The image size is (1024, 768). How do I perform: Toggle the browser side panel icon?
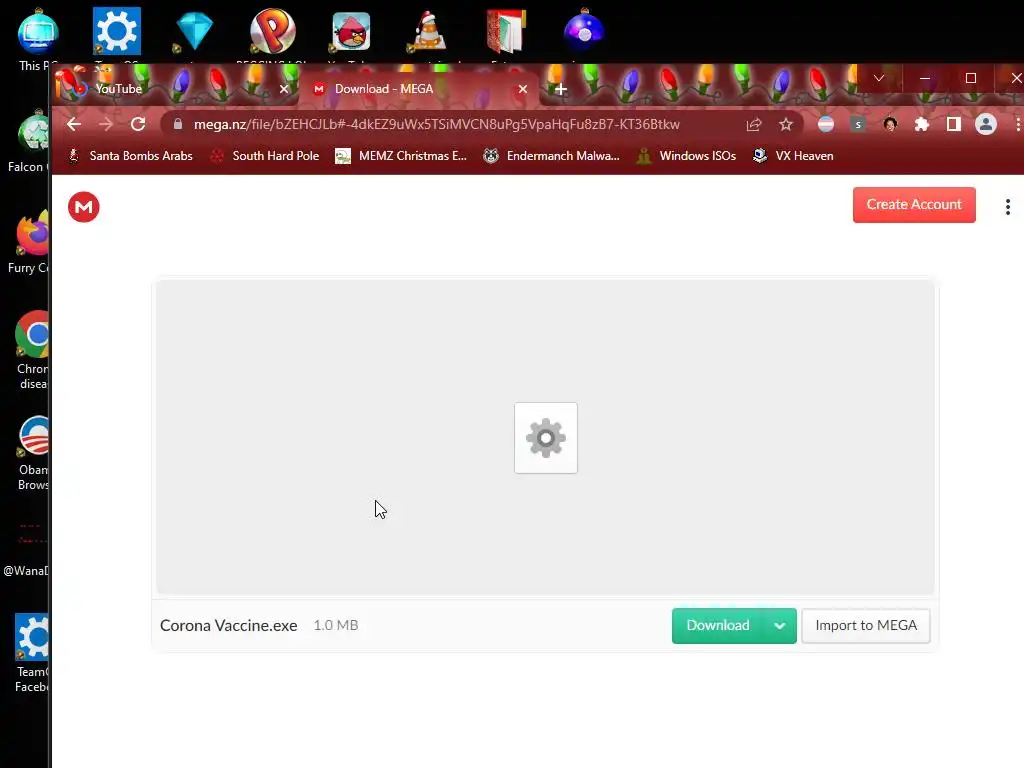click(x=953, y=124)
